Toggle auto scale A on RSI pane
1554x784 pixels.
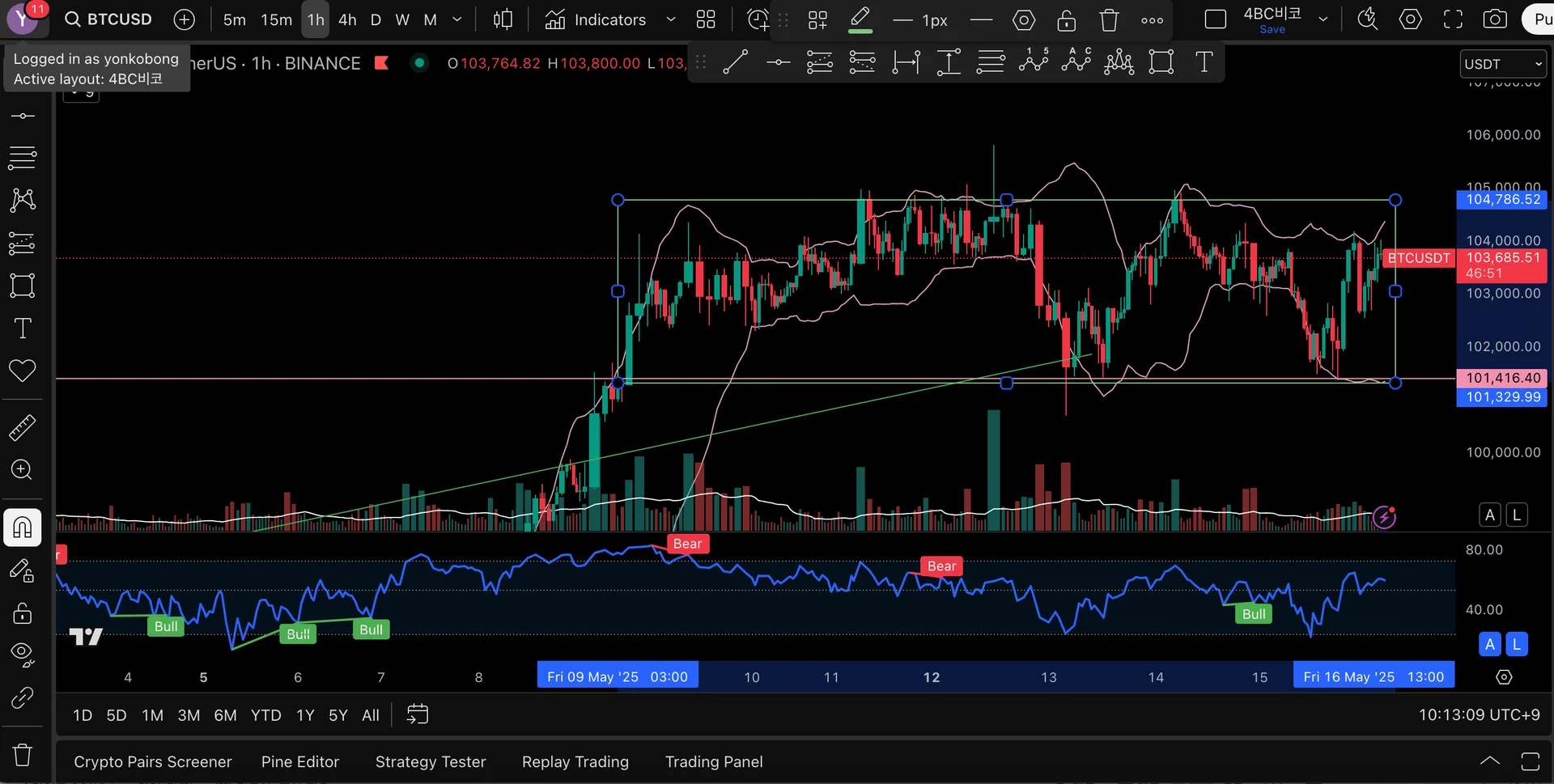[x=1490, y=644]
